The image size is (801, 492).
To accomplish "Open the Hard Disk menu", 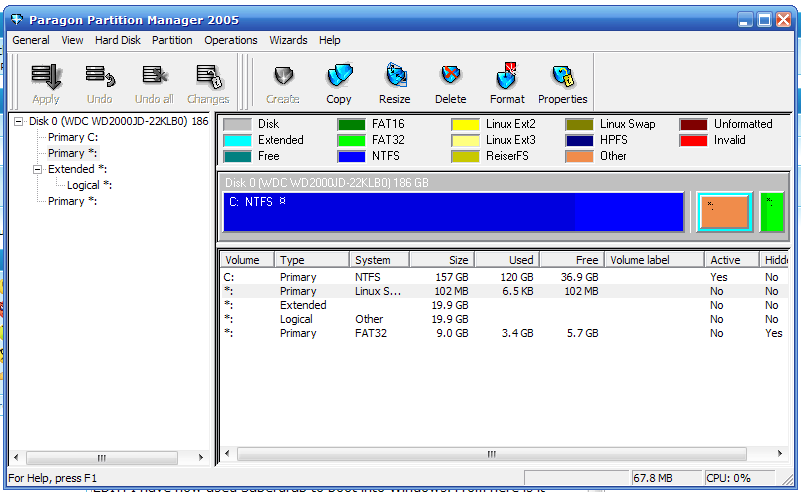I will [x=117, y=40].
